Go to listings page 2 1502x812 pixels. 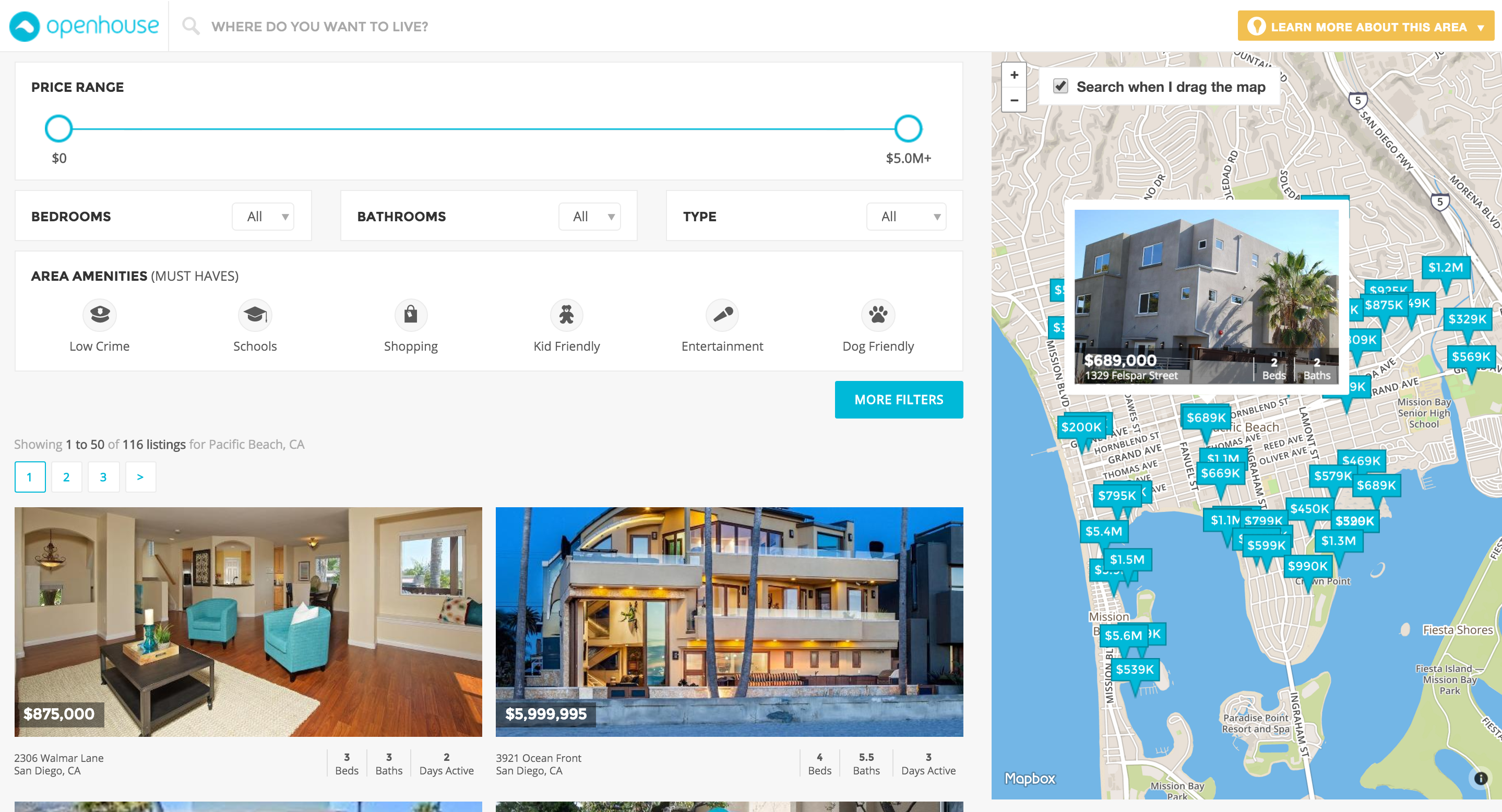(x=66, y=477)
